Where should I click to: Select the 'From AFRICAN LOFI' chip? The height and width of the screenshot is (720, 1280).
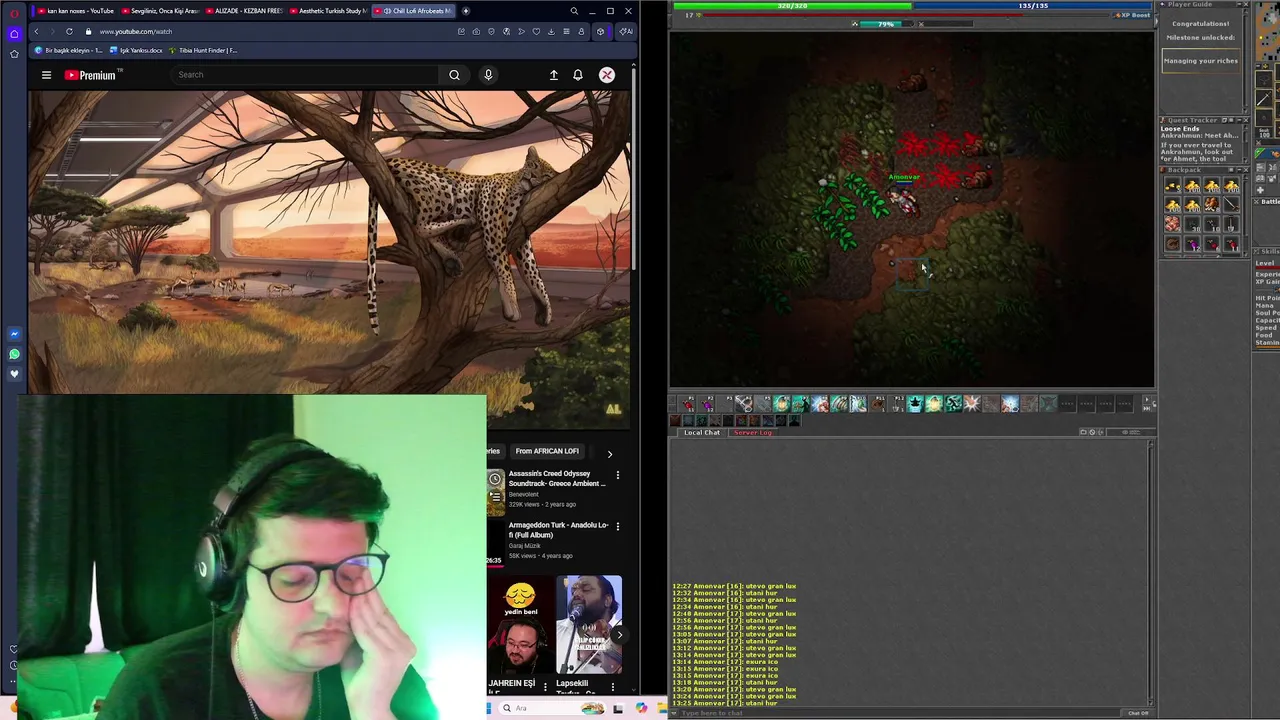click(547, 451)
